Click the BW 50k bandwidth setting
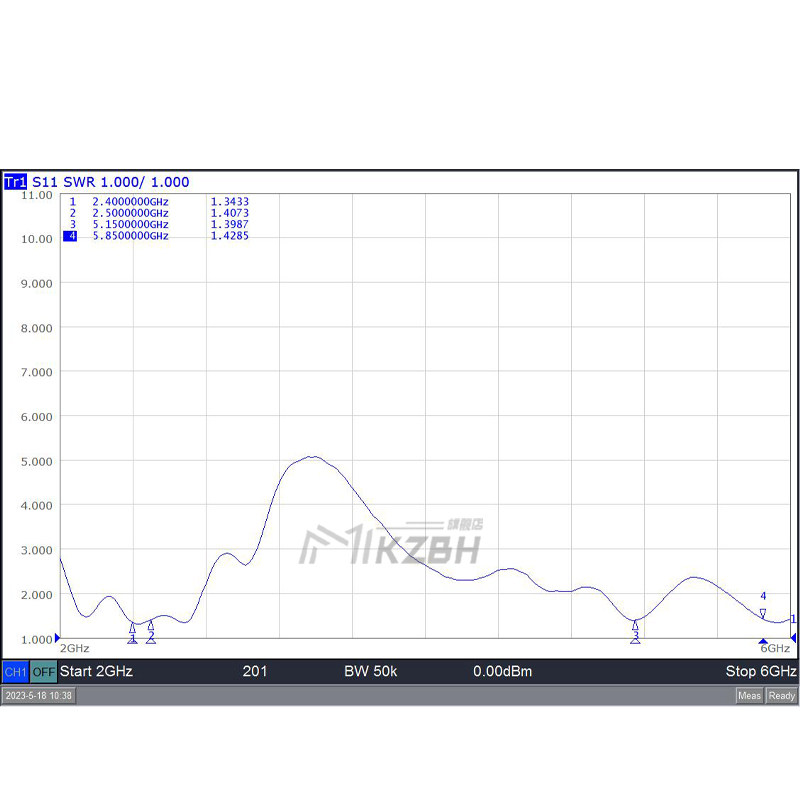This screenshot has width=800, height=800. [370, 671]
